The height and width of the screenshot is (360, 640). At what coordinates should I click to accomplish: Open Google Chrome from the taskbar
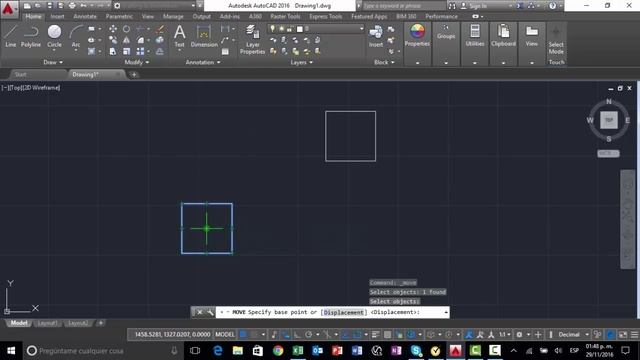(278, 351)
